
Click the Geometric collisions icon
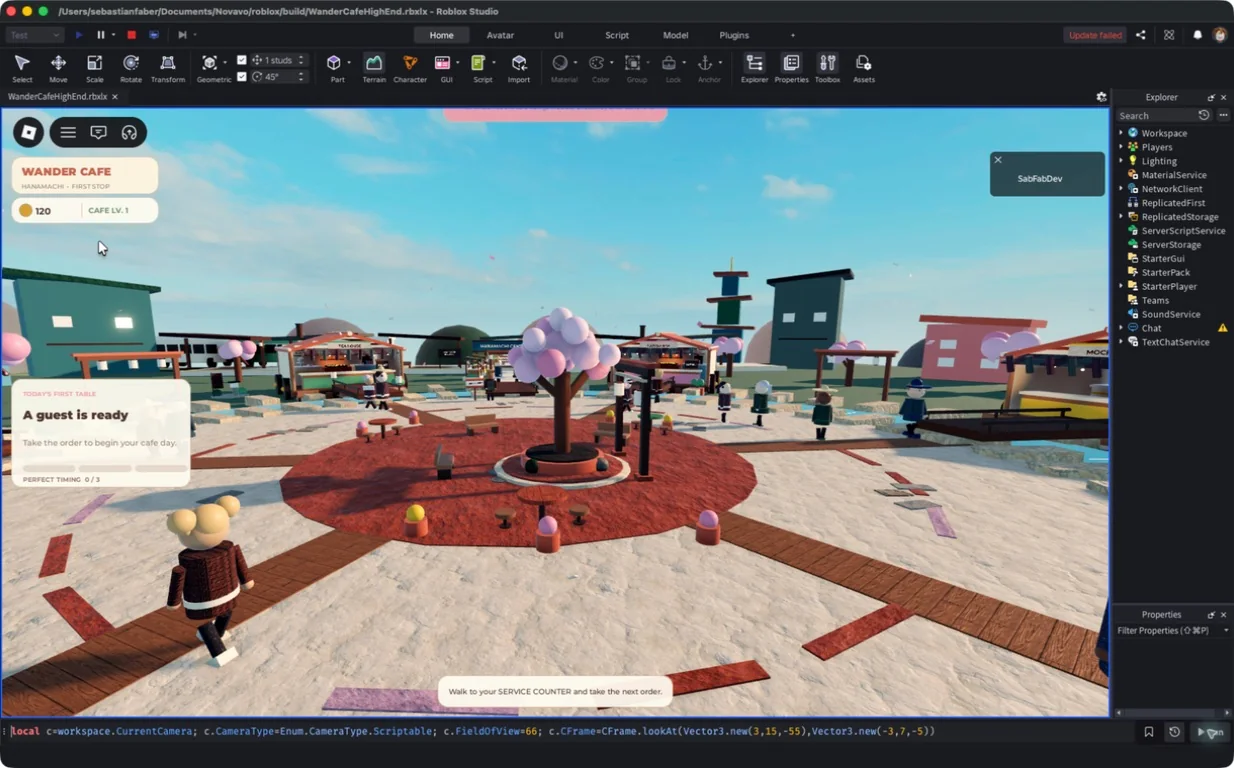210,63
